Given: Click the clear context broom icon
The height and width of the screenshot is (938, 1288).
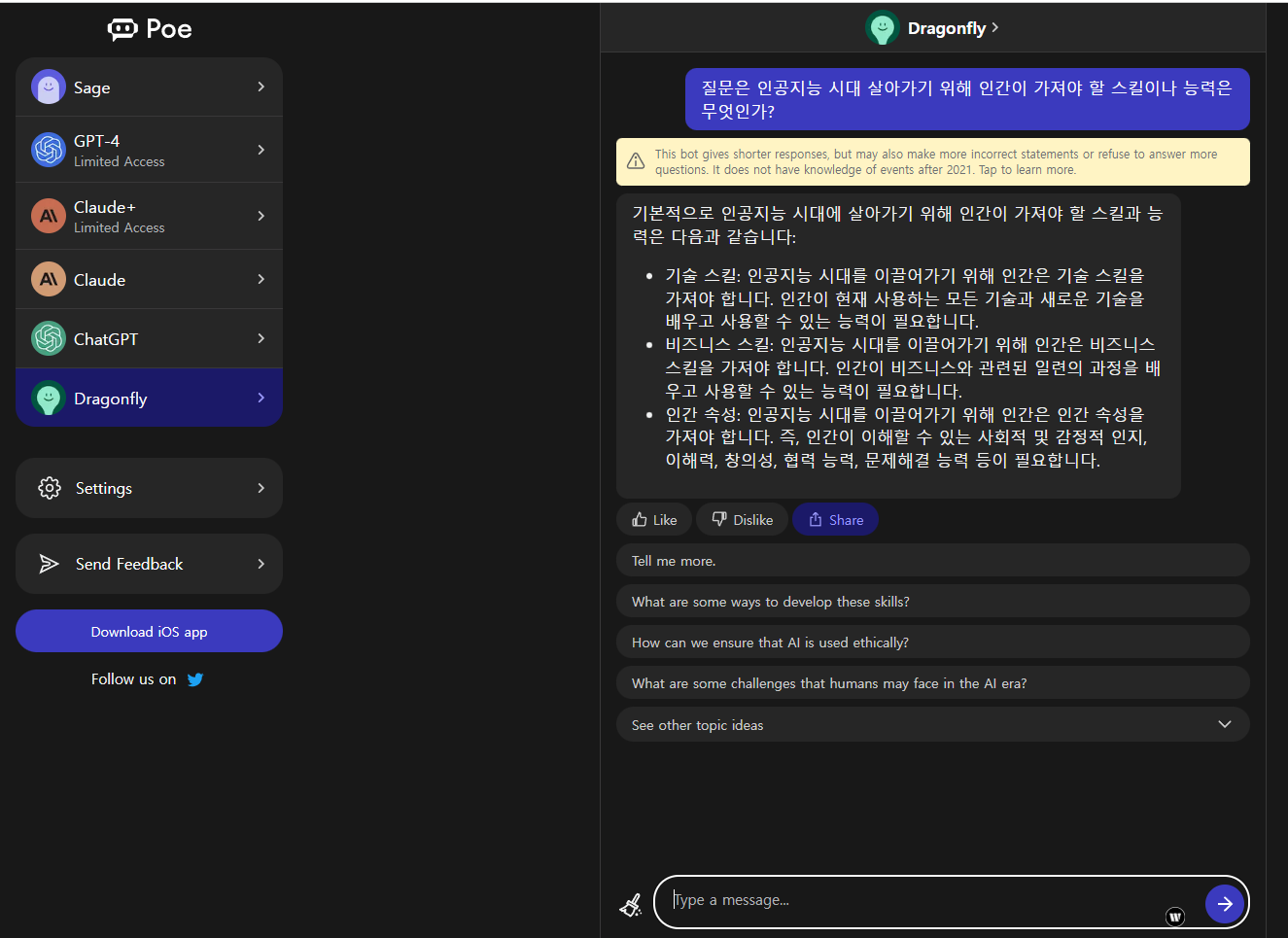Looking at the screenshot, I should coord(631,905).
